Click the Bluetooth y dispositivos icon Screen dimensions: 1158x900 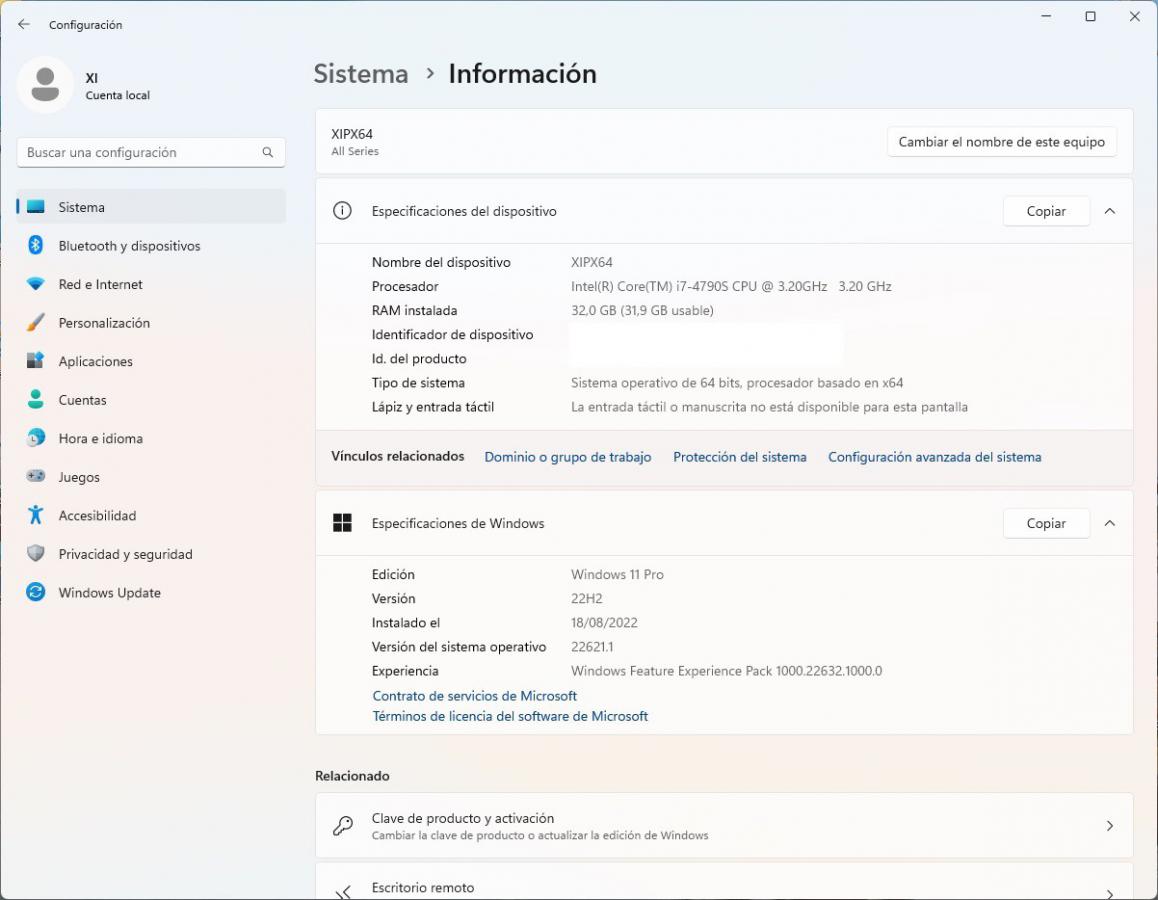36,246
